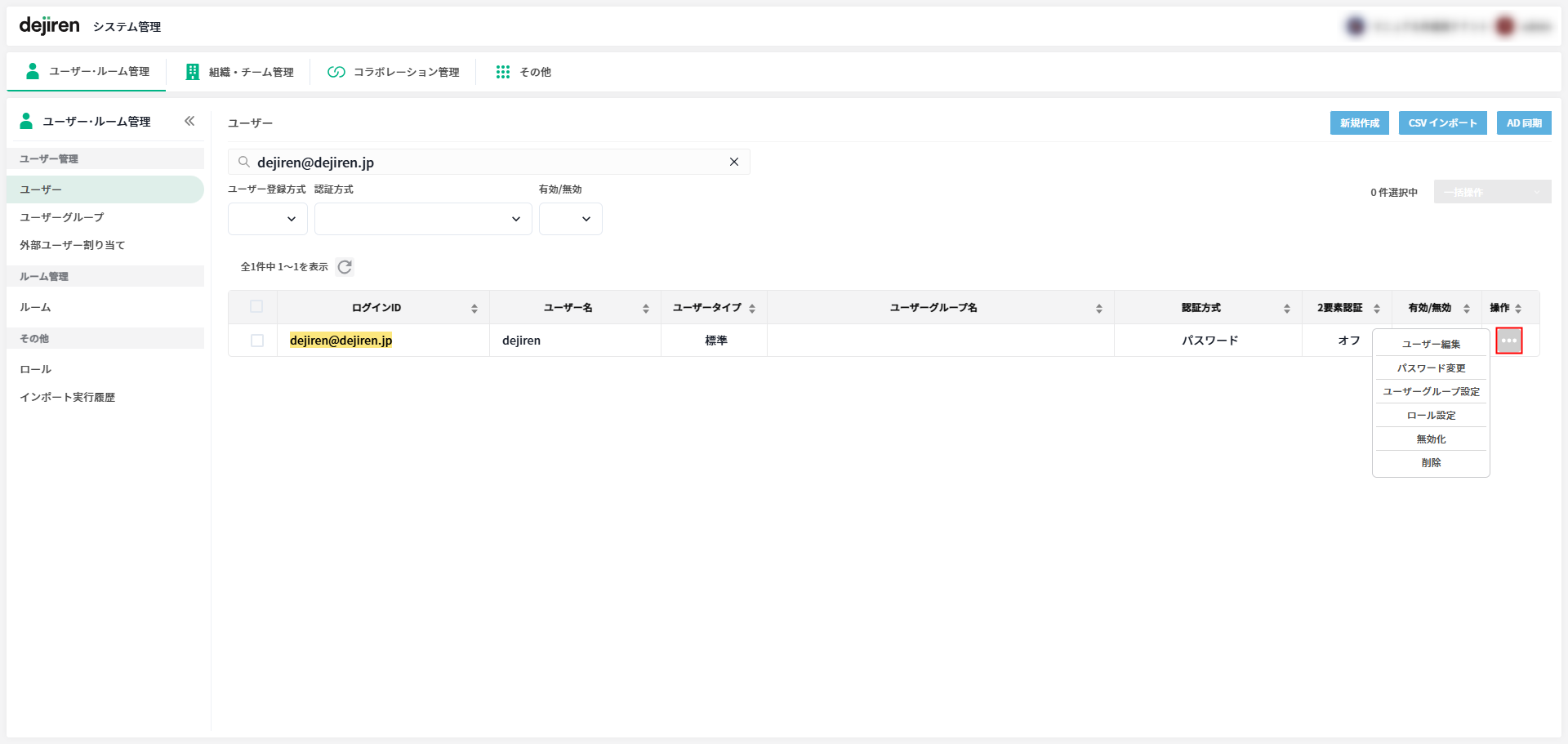Select インポート実行履歴 in sidebar
This screenshot has height=744, width=1568.
[67, 397]
